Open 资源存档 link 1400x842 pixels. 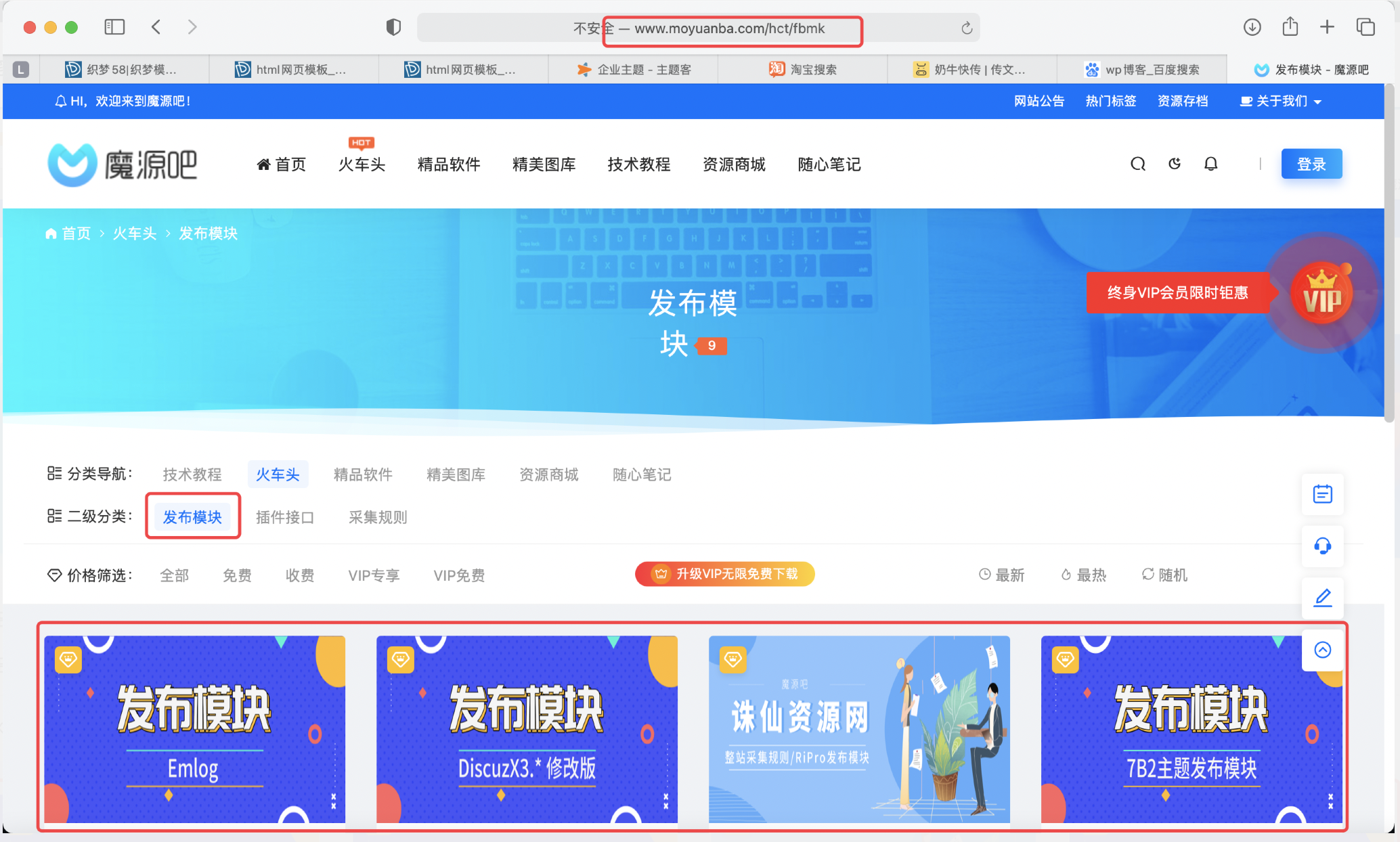[1183, 101]
